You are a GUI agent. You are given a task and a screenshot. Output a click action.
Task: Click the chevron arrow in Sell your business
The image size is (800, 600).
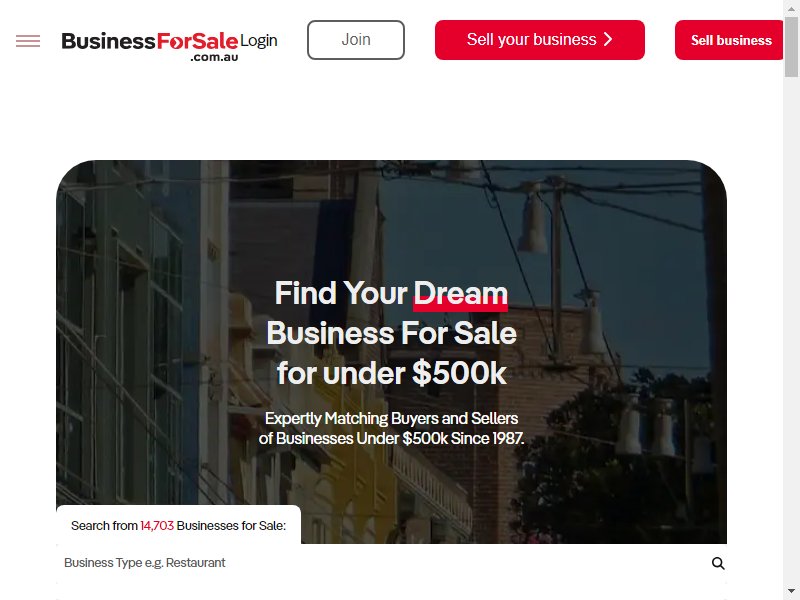(608, 39)
